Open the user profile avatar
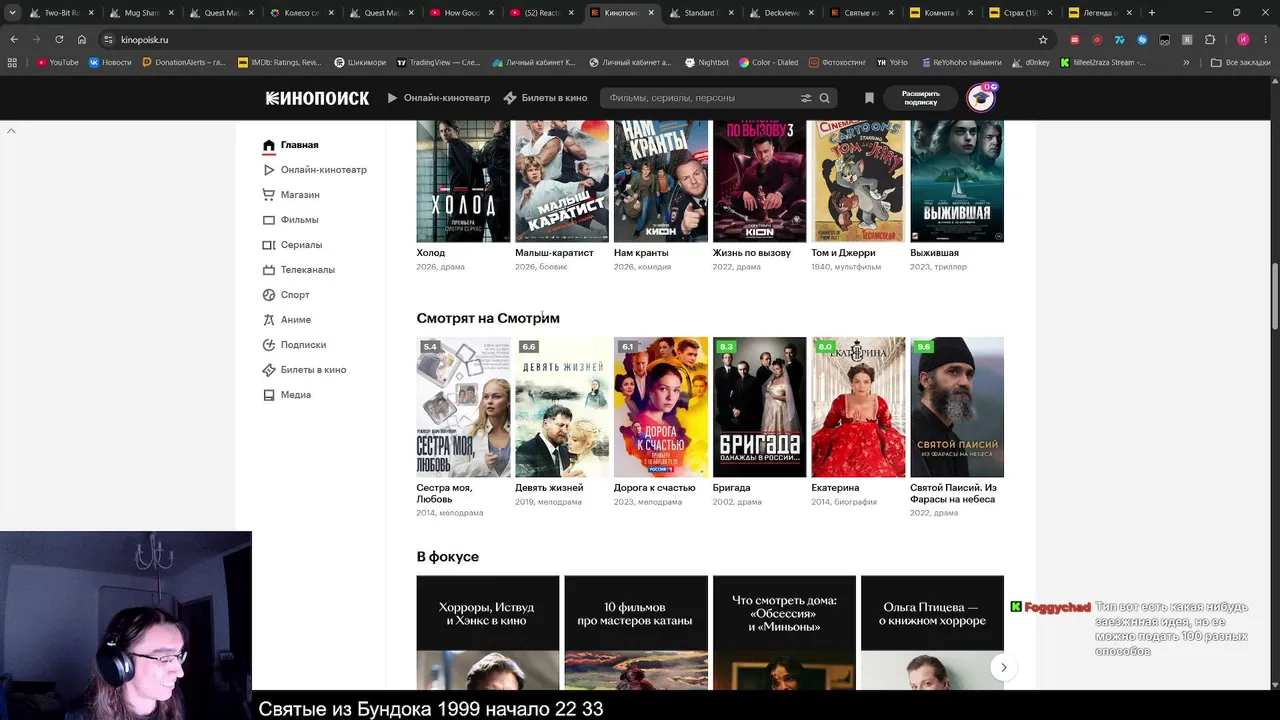This screenshot has height=720, width=1280. (x=981, y=98)
